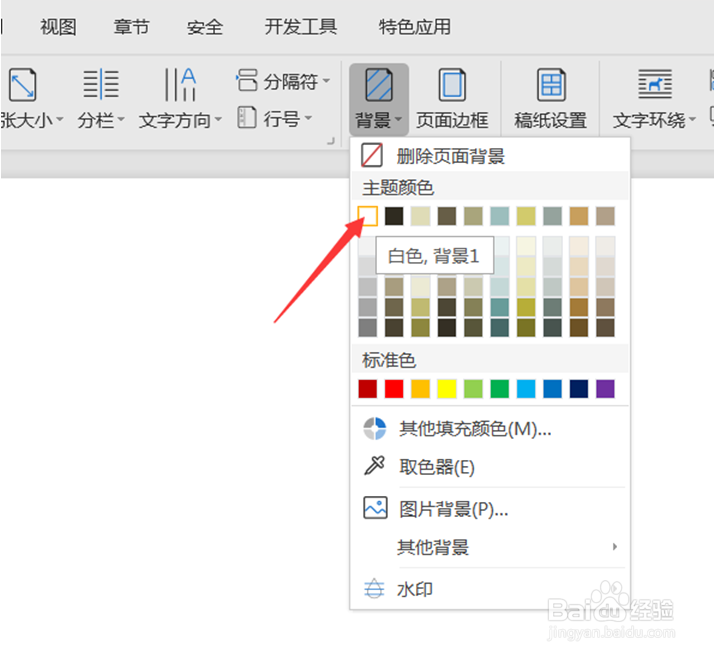Open the page setup dialog launcher
This screenshot has height=657, width=714.
click(331, 141)
